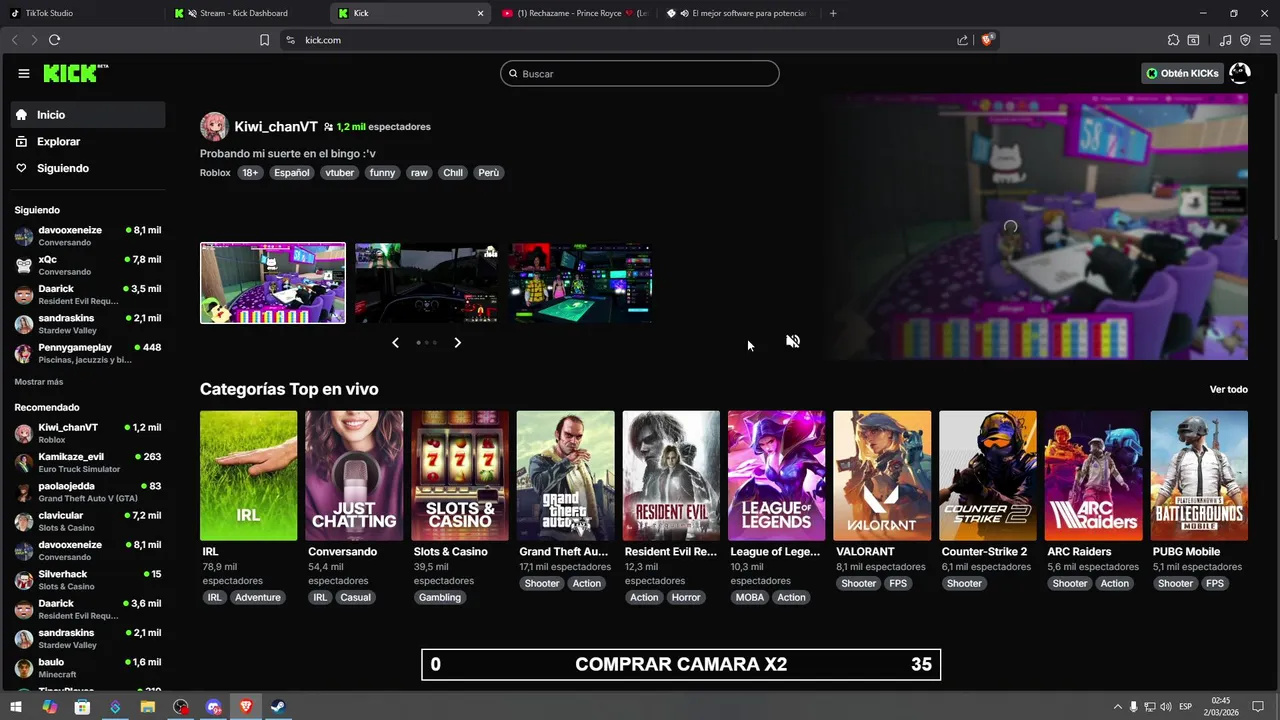Viewport: 1280px width, 720px height.
Task: Open the Brave media control music icon
Action: coord(1226,40)
